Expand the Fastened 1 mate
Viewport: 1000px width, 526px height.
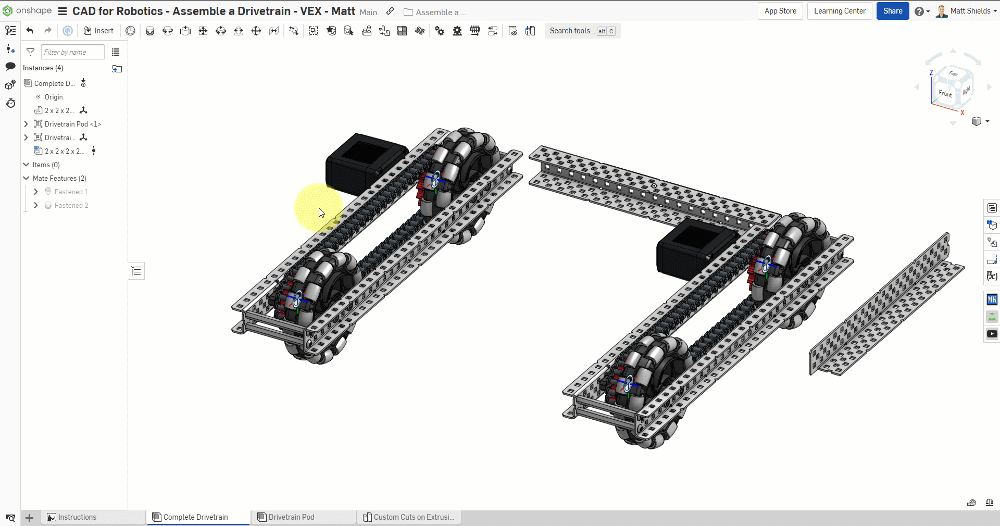point(36,191)
